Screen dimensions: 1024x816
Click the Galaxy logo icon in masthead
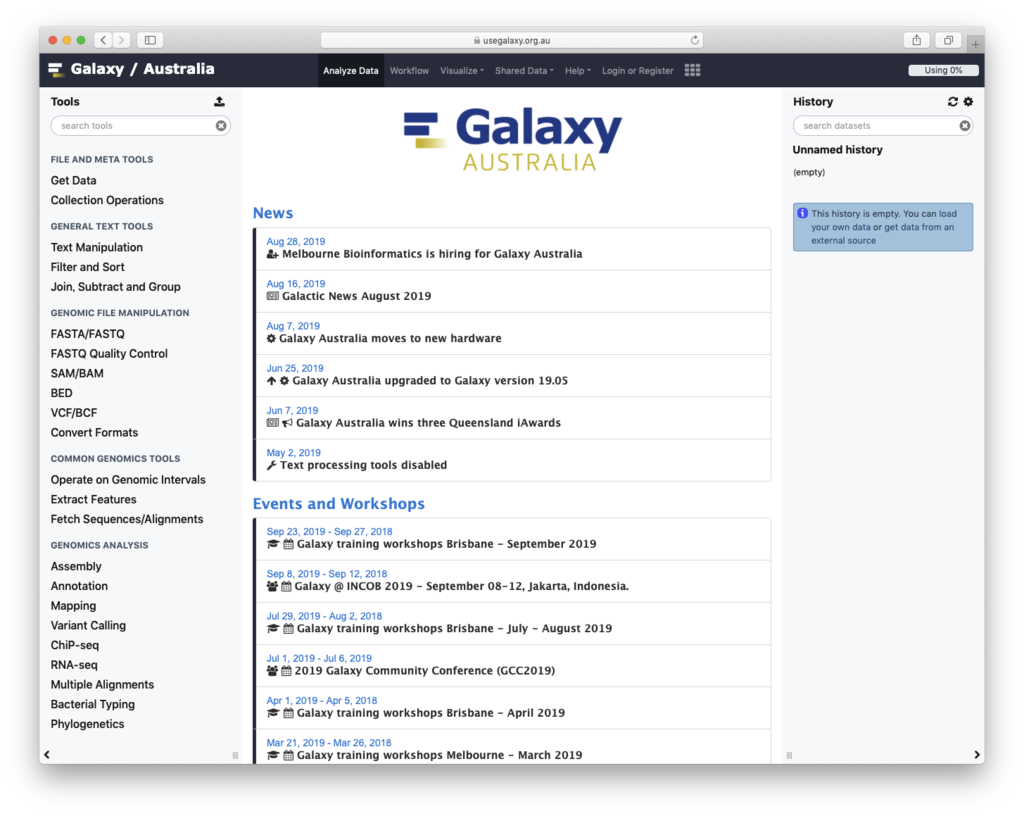(56, 69)
